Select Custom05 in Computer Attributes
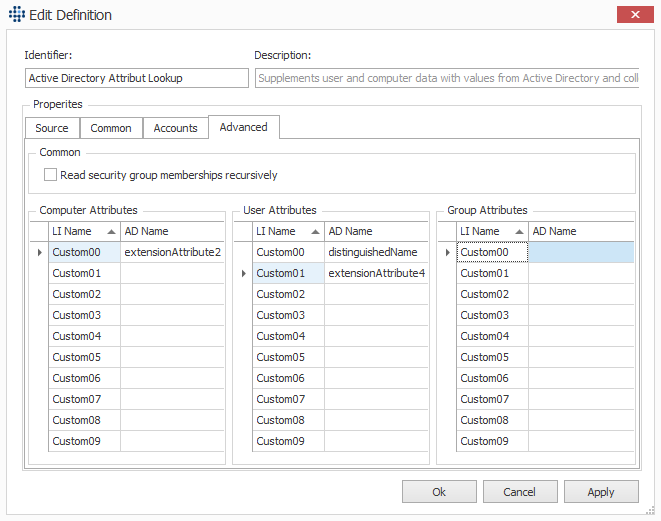The width and height of the screenshot is (661, 521). (x=84, y=357)
